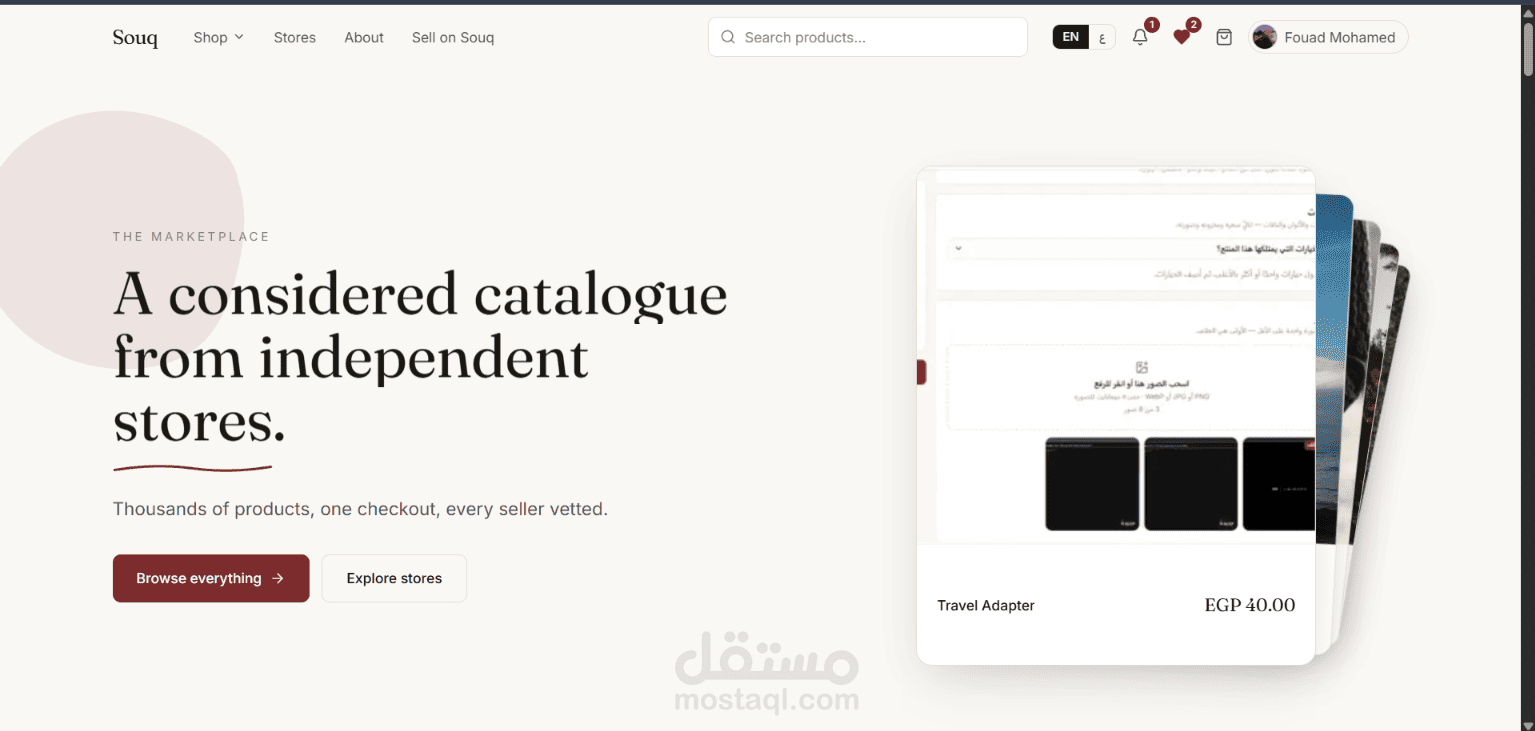The image size is (1535, 731).
Task: Open the shopping bag cart icon
Action: tap(1224, 37)
